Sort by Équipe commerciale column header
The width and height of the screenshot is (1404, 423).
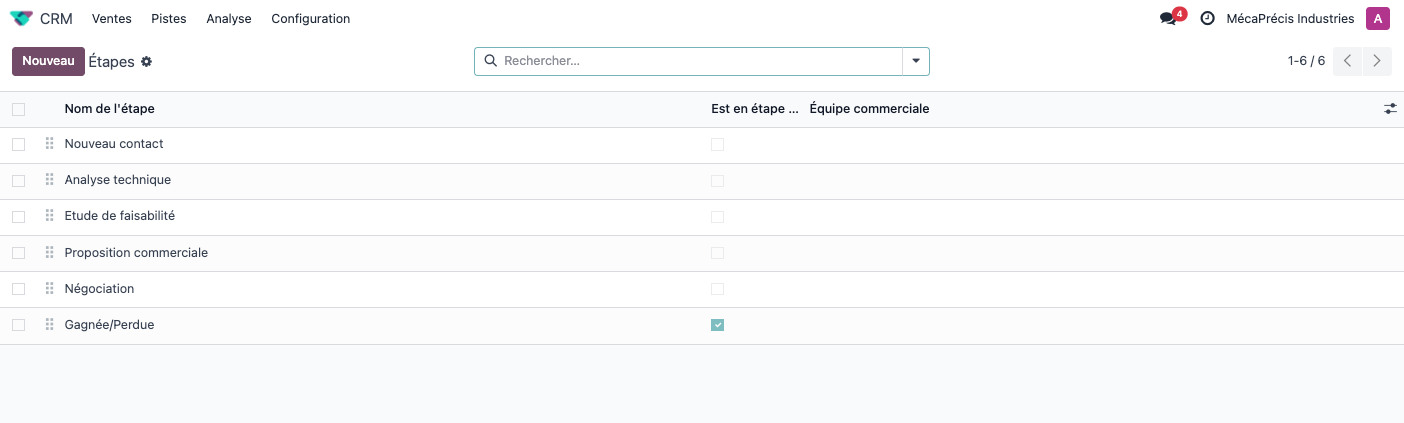point(869,109)
